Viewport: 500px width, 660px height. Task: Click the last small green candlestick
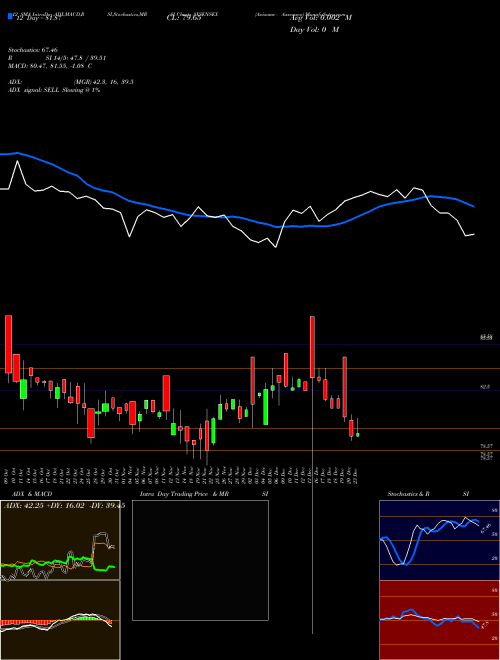click(x=358, y=435)
